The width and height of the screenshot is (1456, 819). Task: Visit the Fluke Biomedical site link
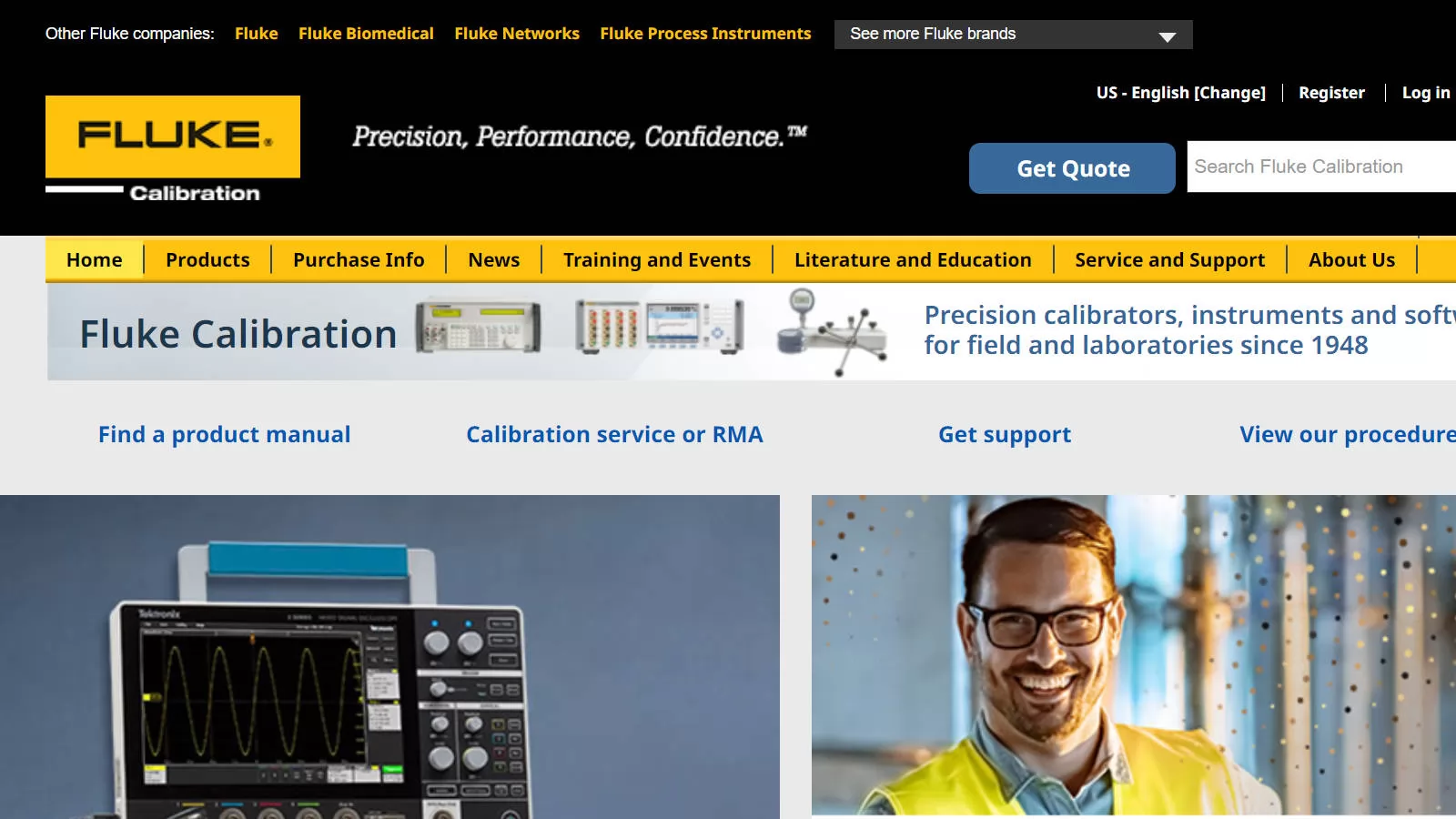[x=366, y=34]
